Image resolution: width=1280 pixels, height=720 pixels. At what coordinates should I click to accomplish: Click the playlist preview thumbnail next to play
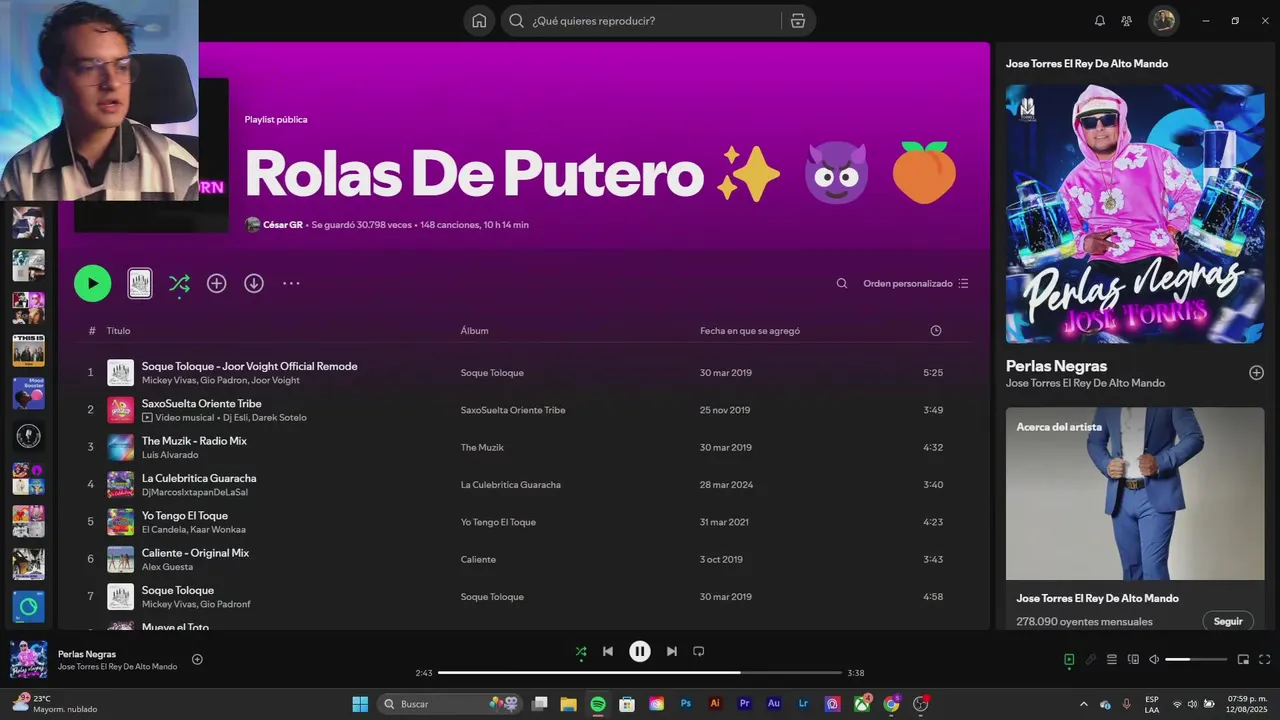(x=140, y=283)
